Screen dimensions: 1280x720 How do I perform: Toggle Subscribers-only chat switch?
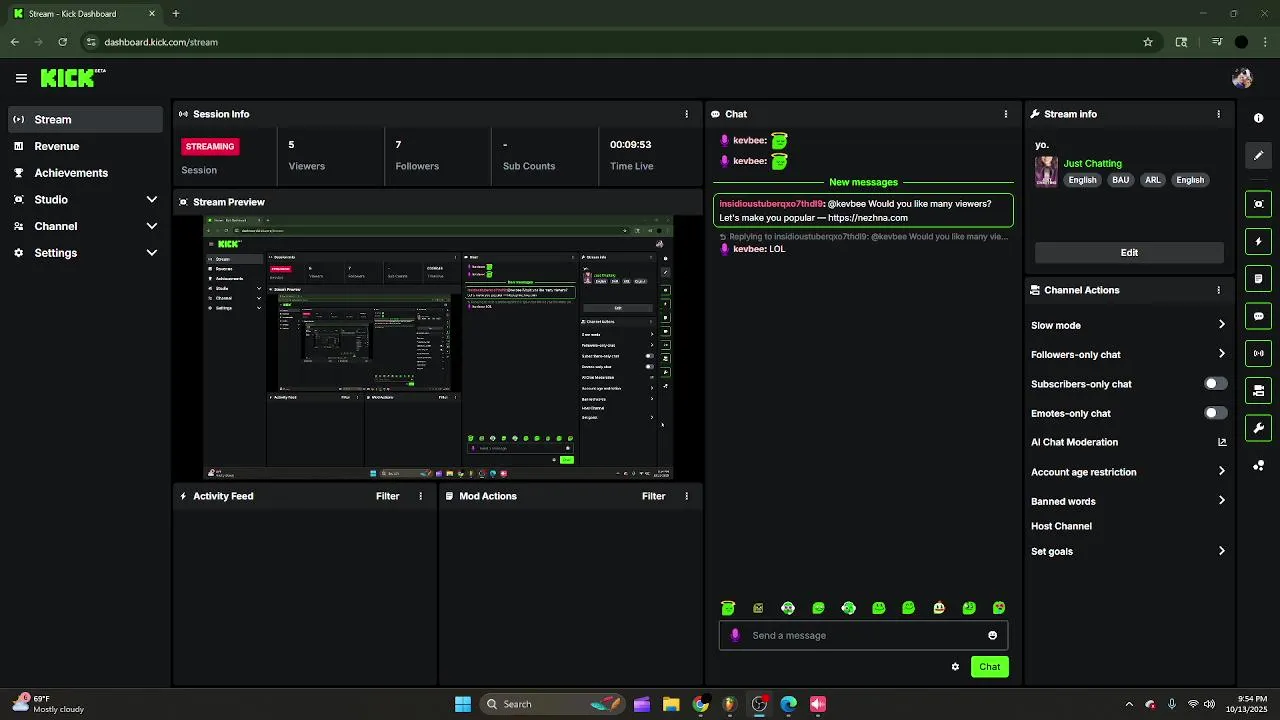[x=1215, y=384]
